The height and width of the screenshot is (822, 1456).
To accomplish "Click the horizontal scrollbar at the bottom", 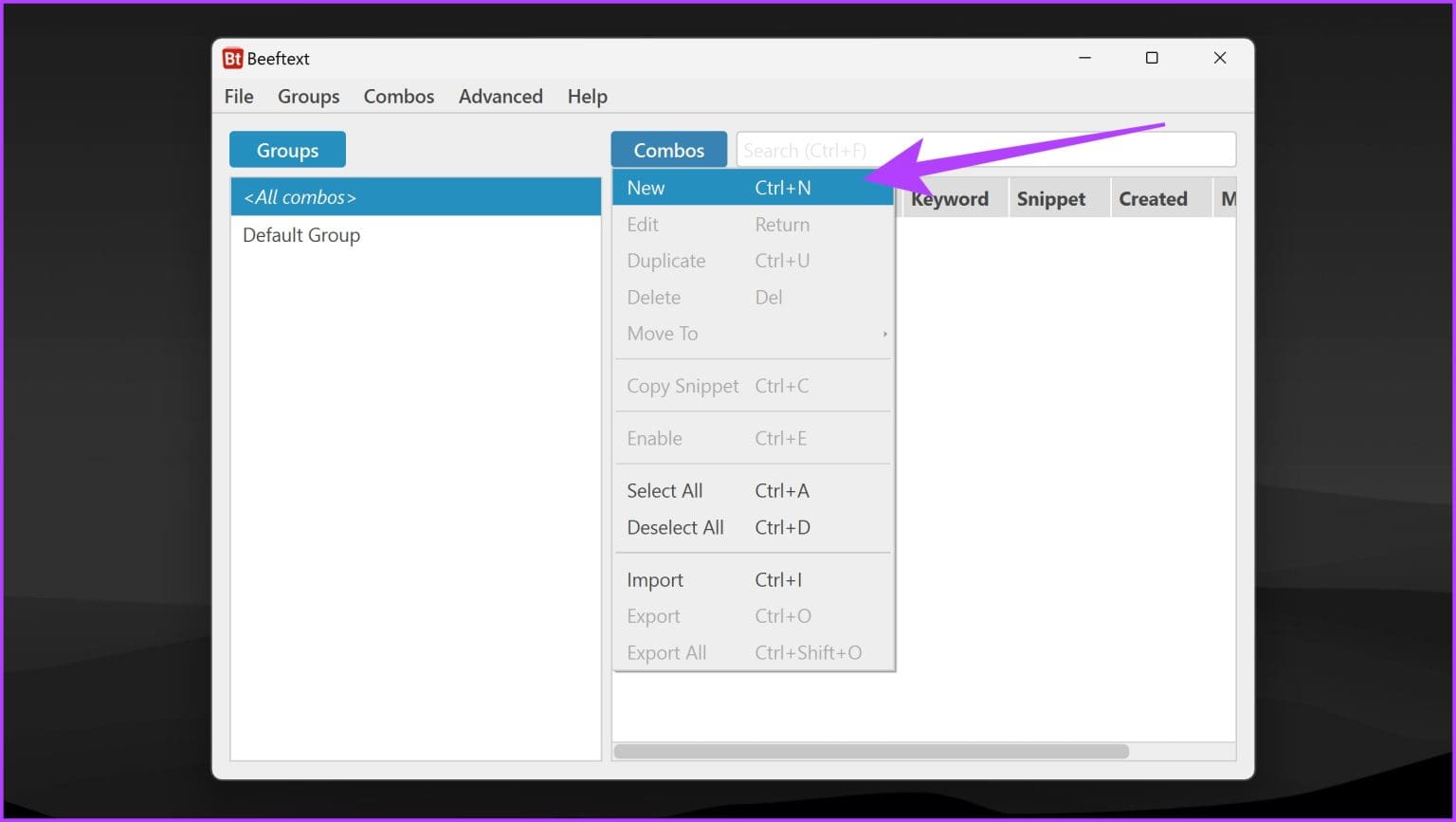I will (x=872, y=751).
